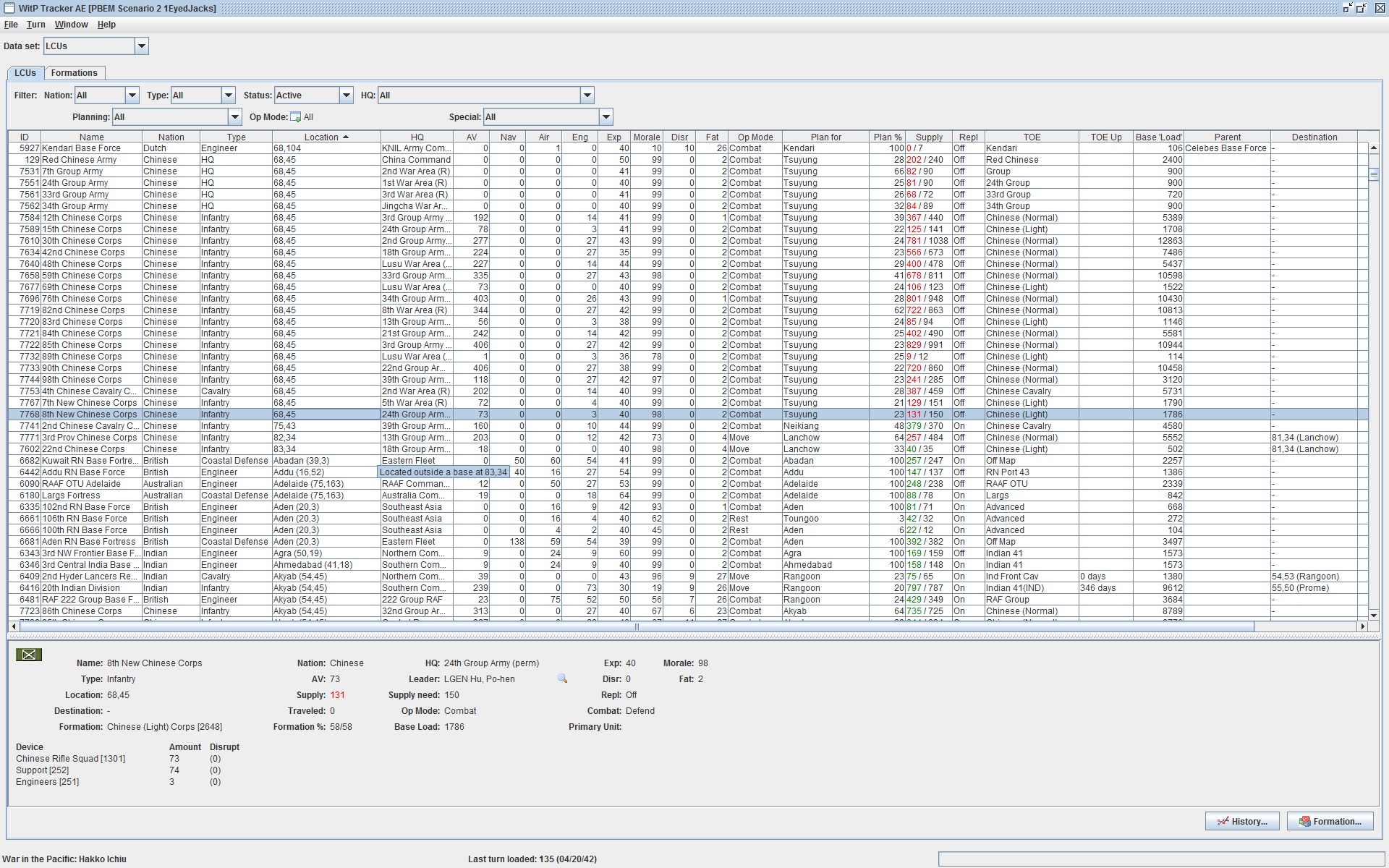
Task: Click the unit envelope symbol icon
Action: 29,655
